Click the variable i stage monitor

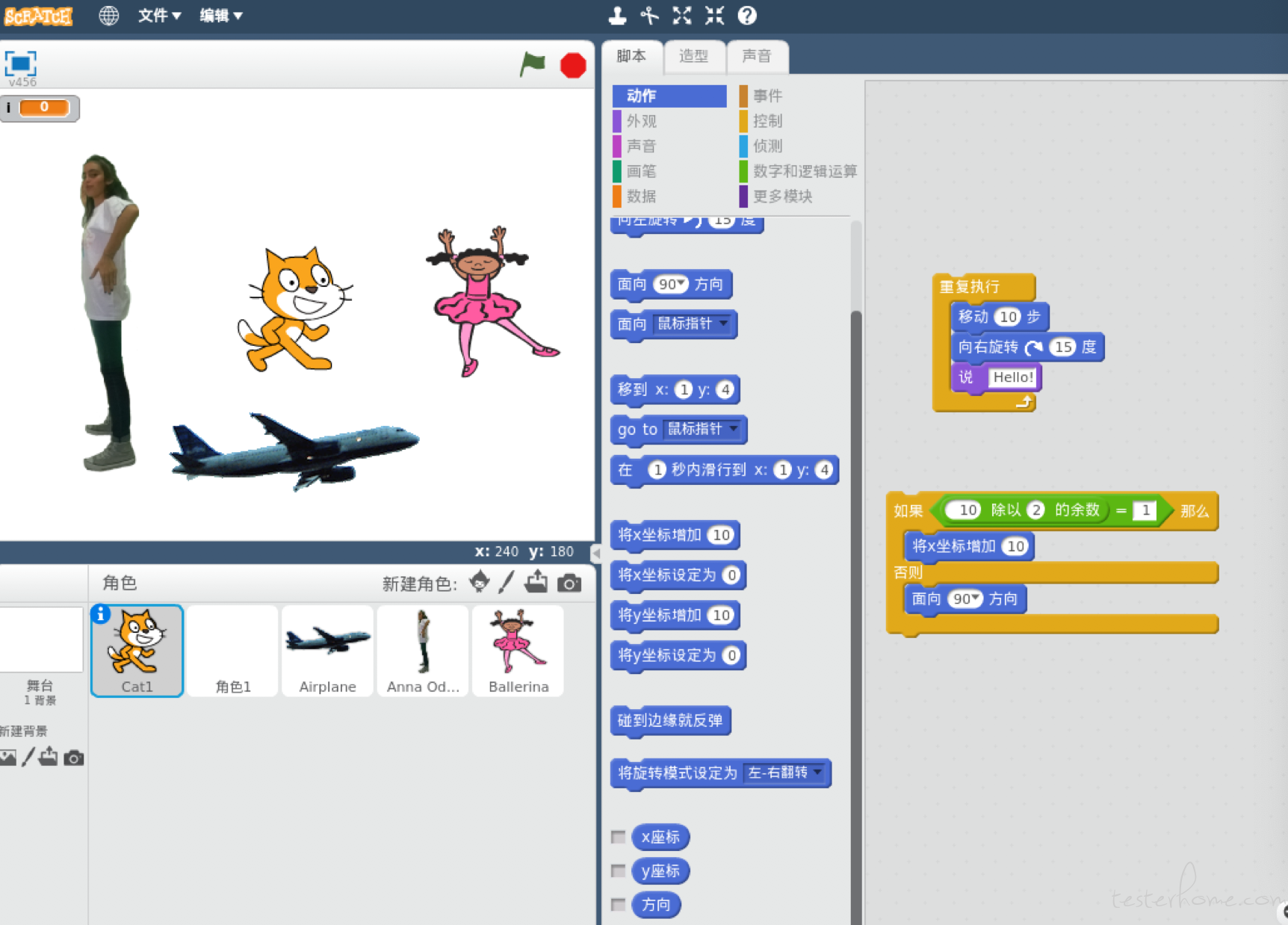tap(40, 108)
